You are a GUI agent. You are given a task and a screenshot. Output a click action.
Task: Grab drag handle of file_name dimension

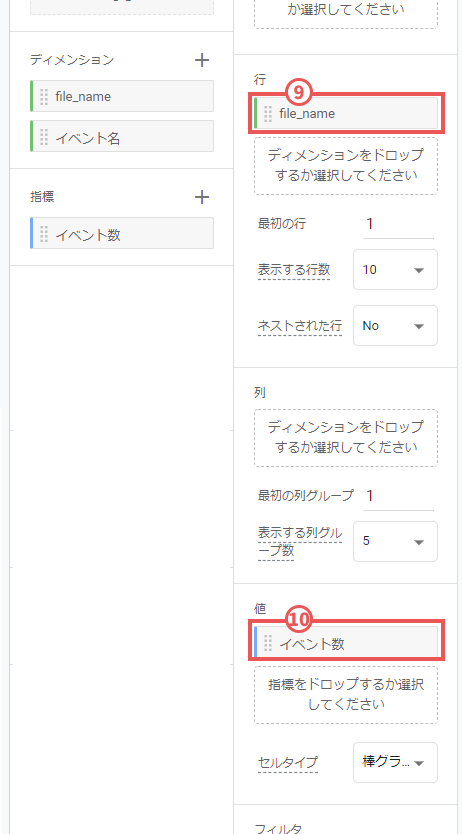point(44,96)
